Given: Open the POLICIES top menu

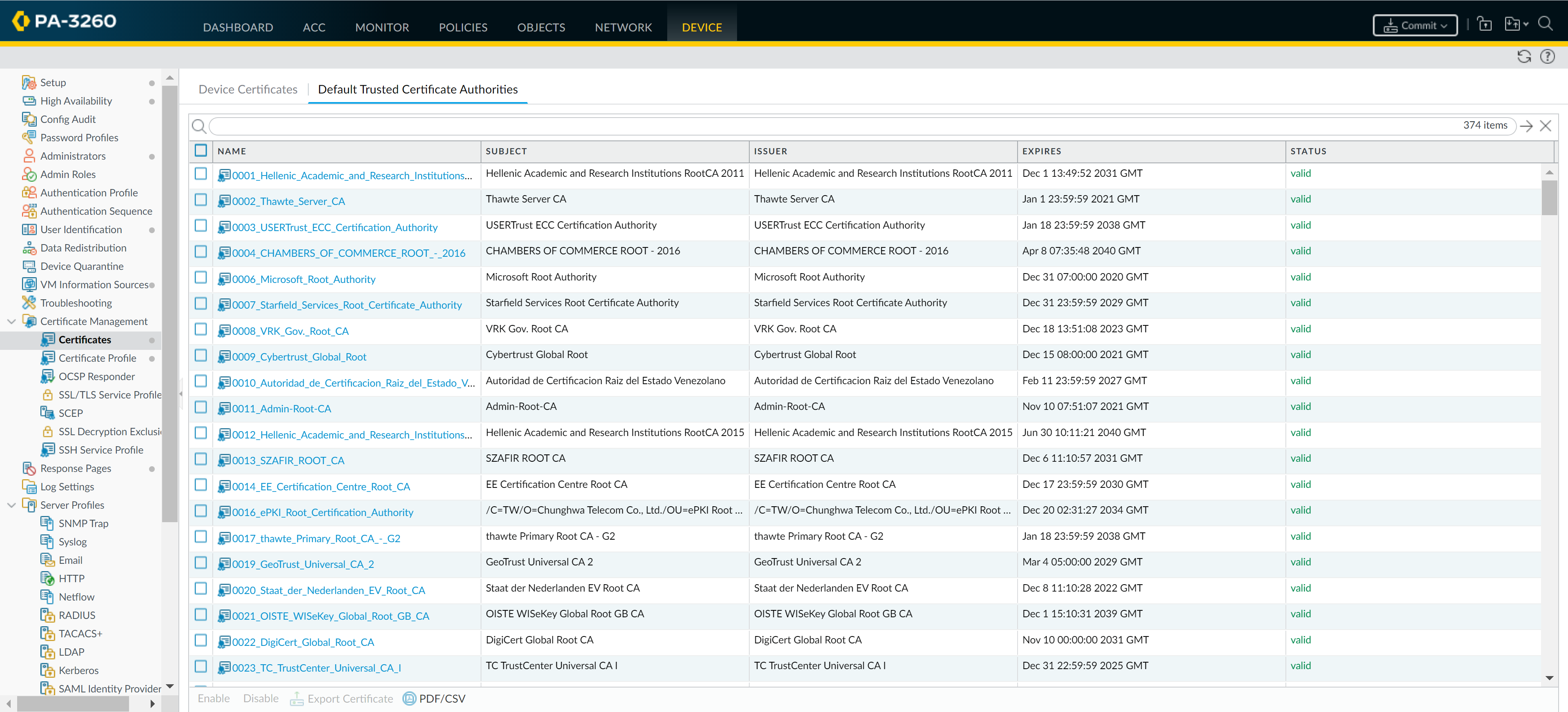Looking at the screenshot, I should tap(463, 27).
